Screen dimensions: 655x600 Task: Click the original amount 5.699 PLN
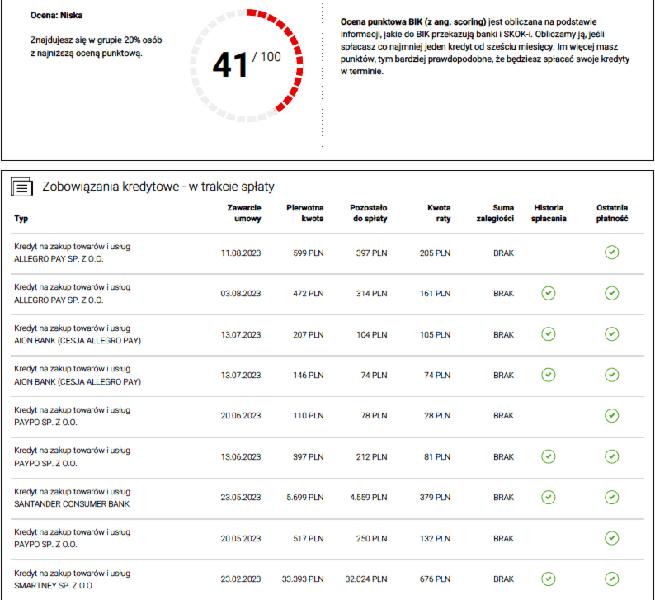coord(305,498)
